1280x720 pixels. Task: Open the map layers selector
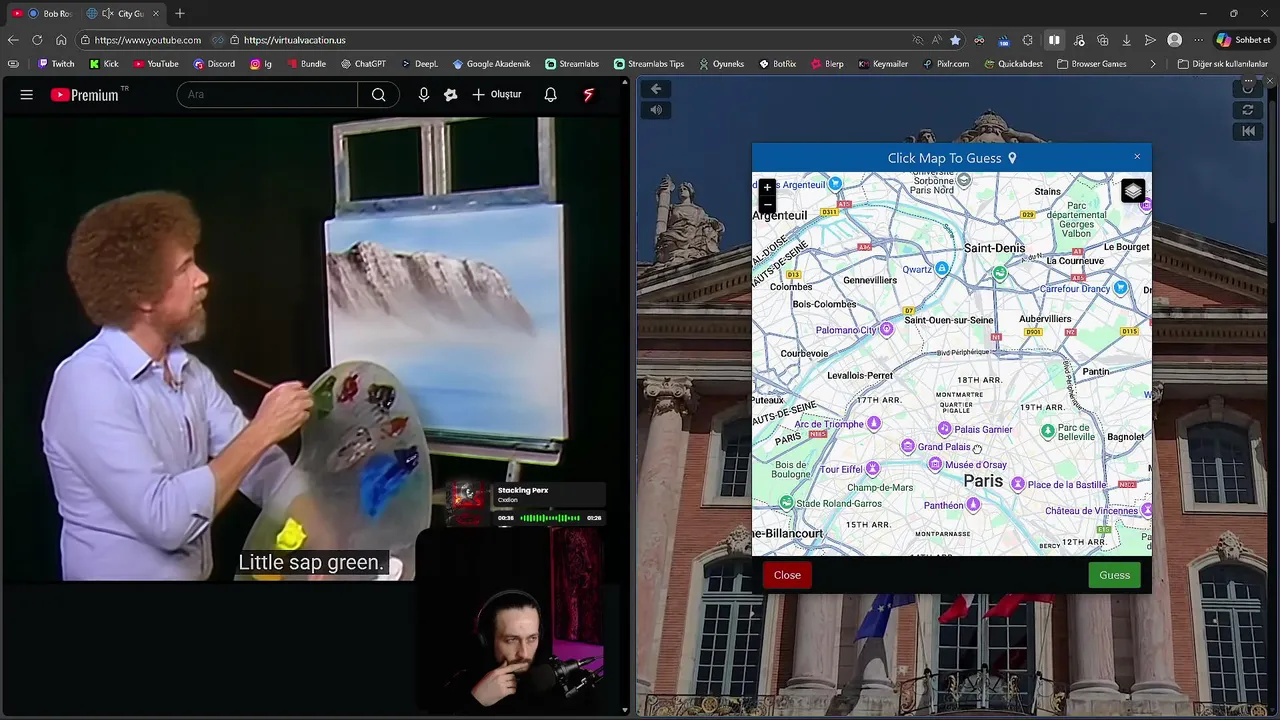(x=1132, y=191)
